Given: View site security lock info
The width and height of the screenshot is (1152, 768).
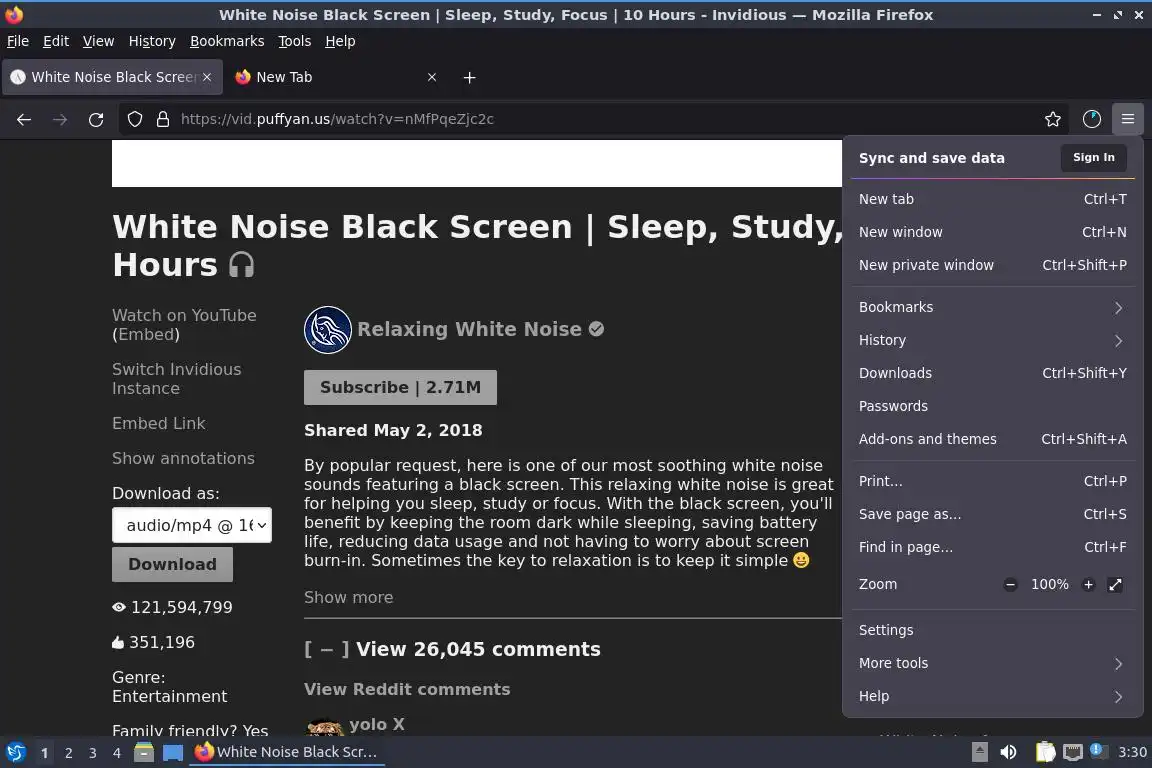Looking at the screenshot, I should 163,119.
